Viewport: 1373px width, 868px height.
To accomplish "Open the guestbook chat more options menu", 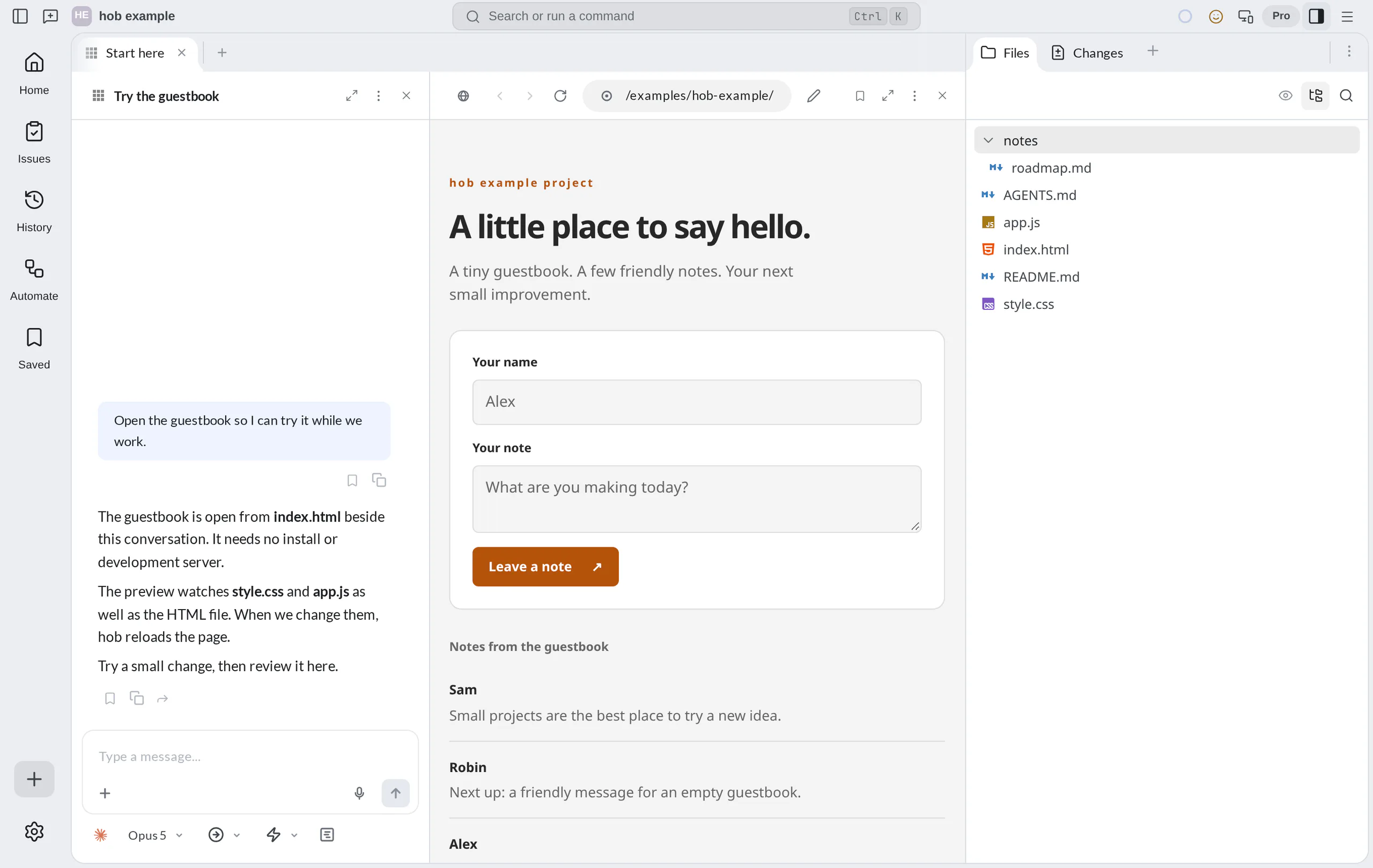I will pos(378,96).
